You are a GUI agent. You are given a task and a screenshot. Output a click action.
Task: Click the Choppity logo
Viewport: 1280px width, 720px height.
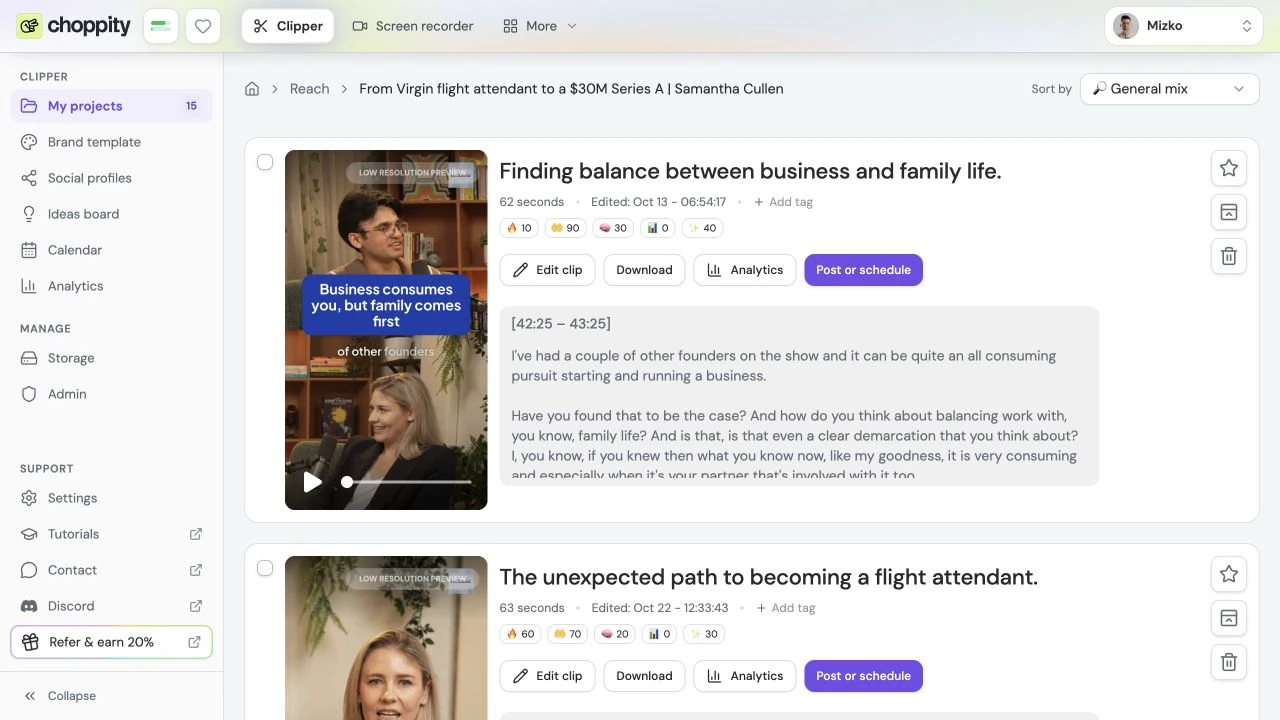coord(73,26)
